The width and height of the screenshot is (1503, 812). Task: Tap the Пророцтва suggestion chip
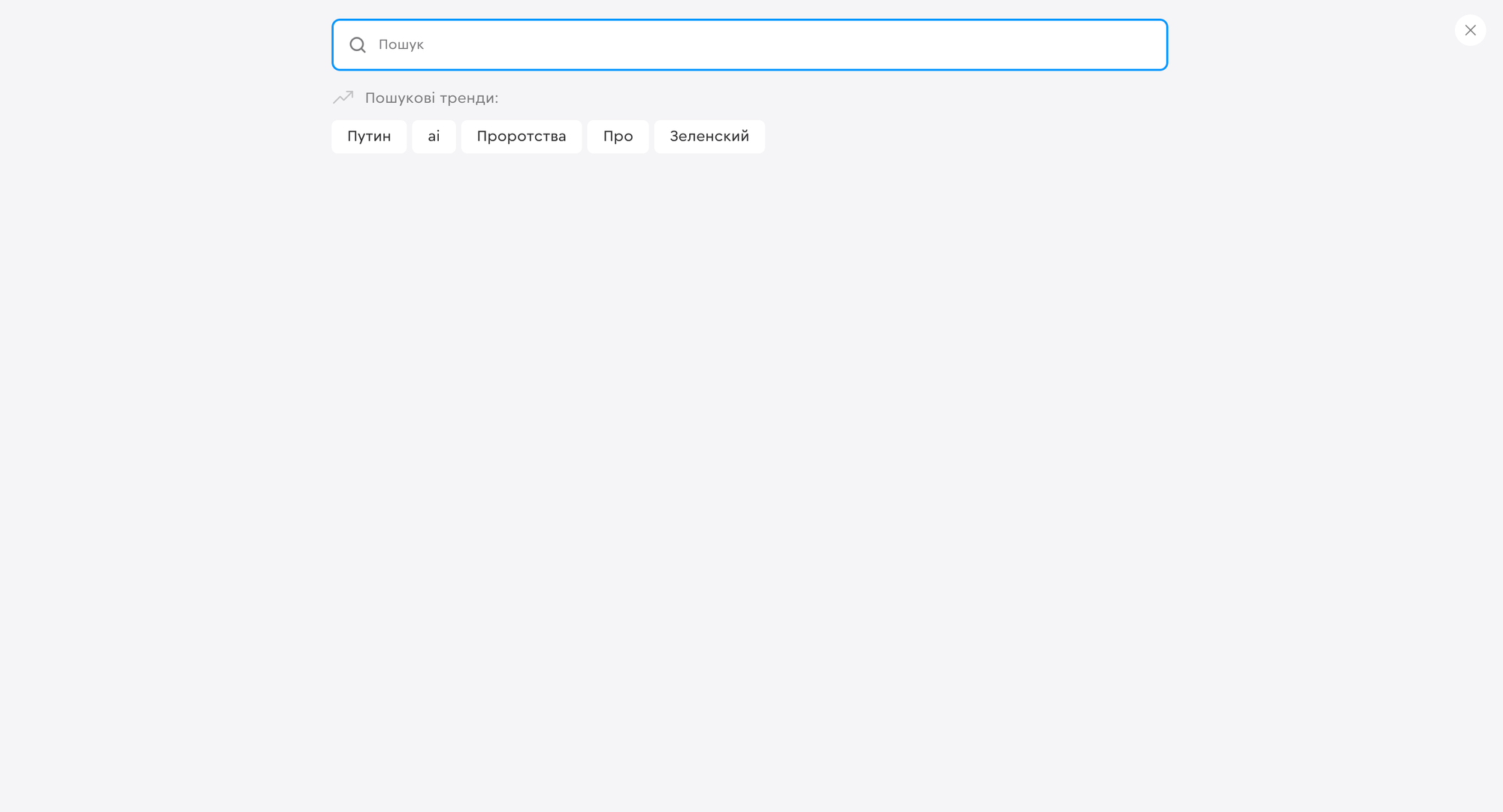(x=522, y=137)
